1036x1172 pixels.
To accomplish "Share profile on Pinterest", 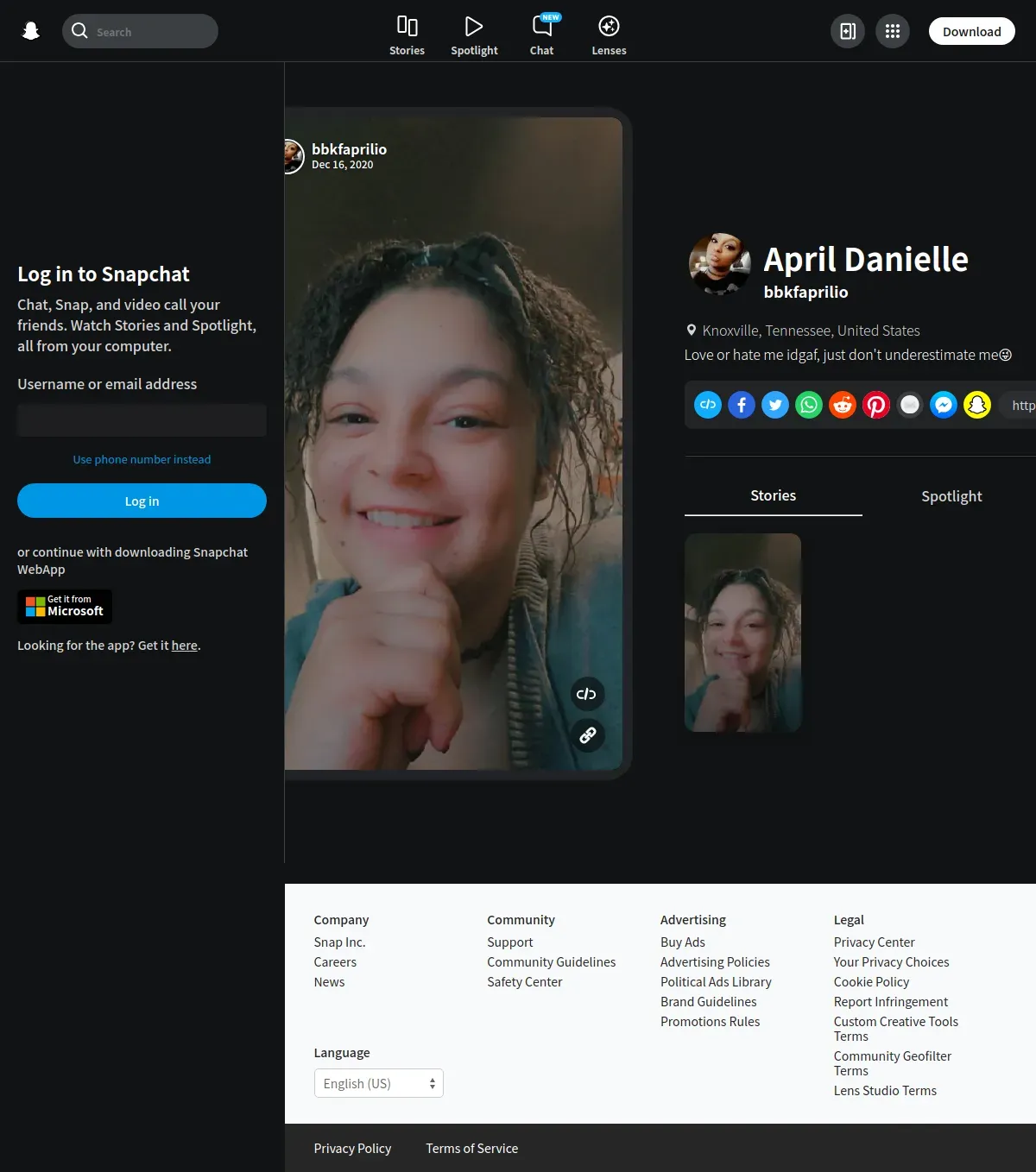I will coord(876,405).
